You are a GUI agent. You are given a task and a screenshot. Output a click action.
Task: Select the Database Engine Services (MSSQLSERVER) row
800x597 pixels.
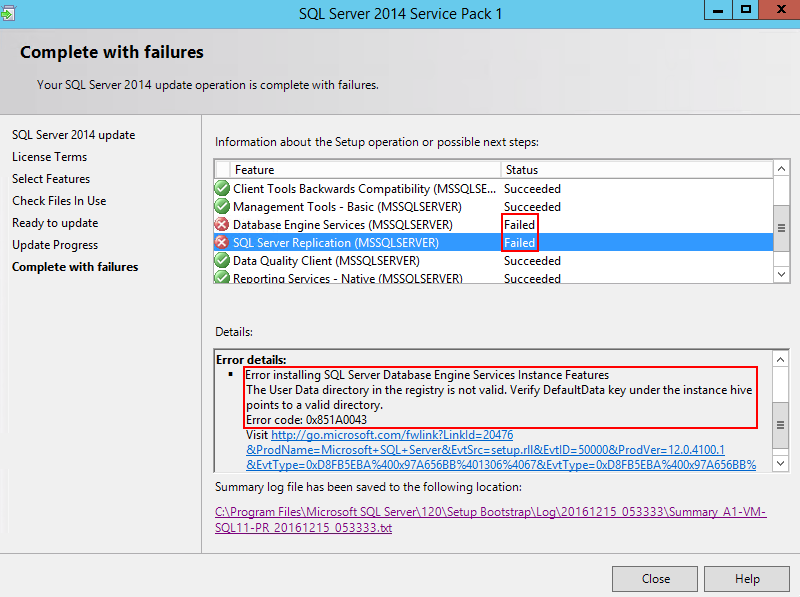coord(493,225)
